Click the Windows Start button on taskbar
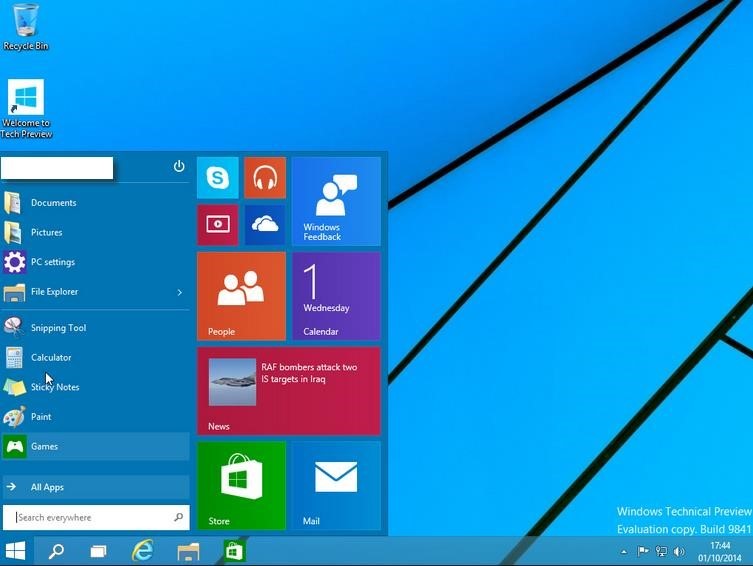 click(x=16, y=551)
